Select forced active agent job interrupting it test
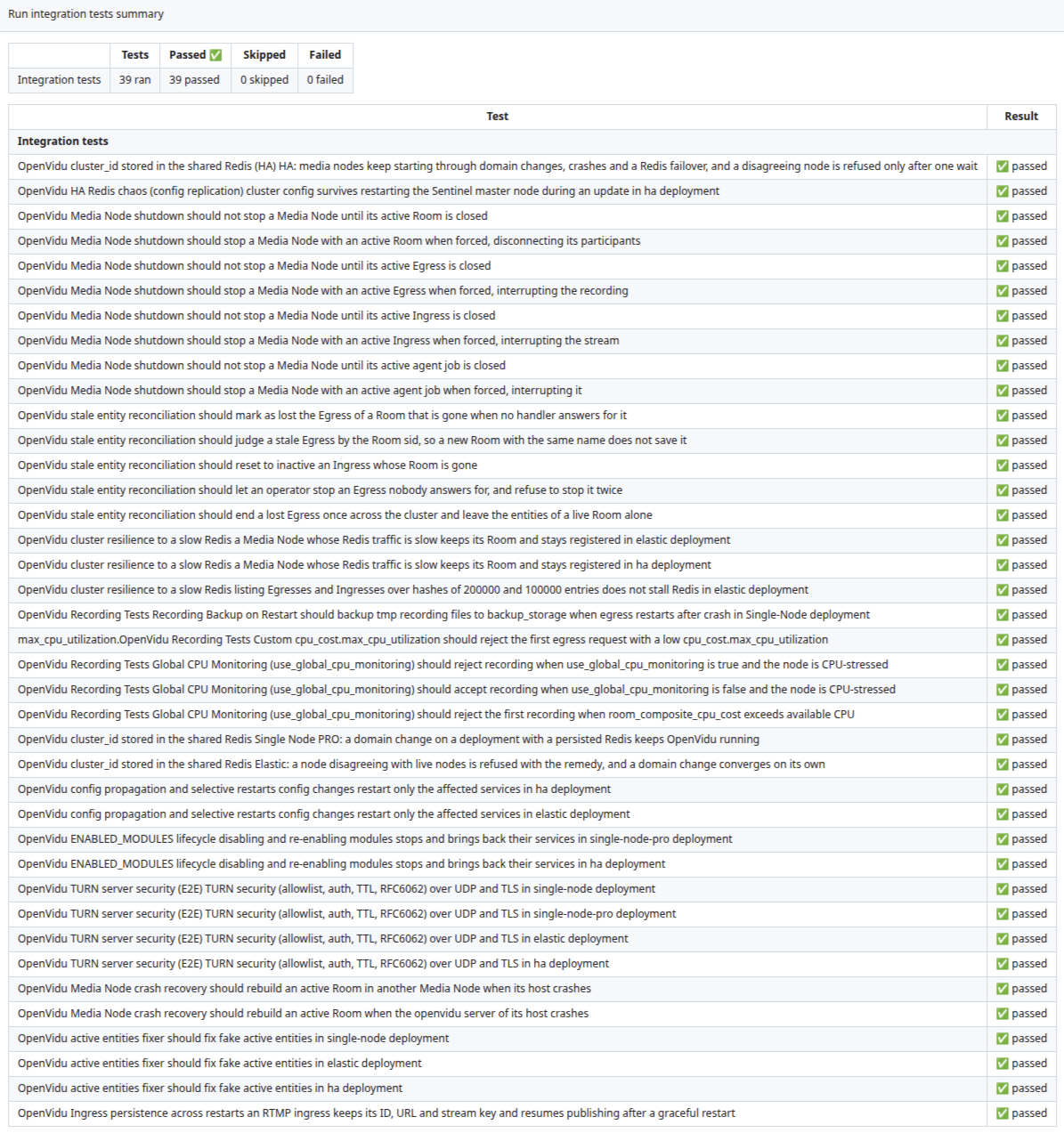The image size is (1064, 1133). 300,391
